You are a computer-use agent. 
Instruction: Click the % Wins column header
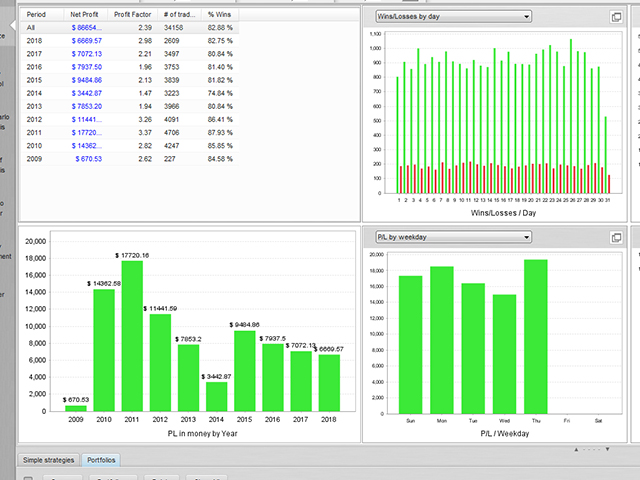220,14
